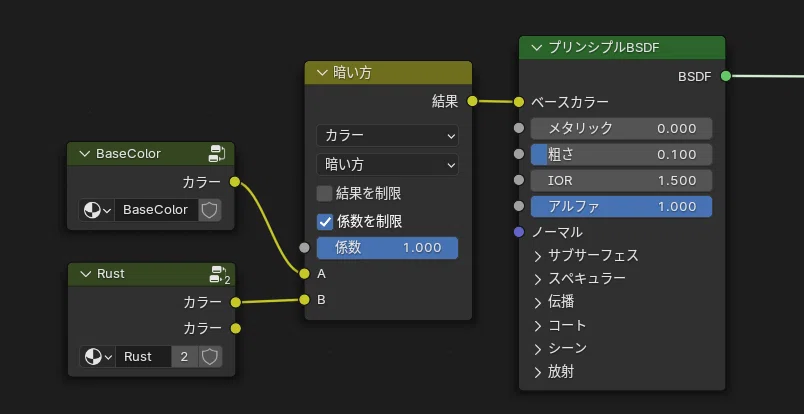This screenshot has height=414, width=804.
Task: Edit the BaseColor name field
Action: point(156,210)
